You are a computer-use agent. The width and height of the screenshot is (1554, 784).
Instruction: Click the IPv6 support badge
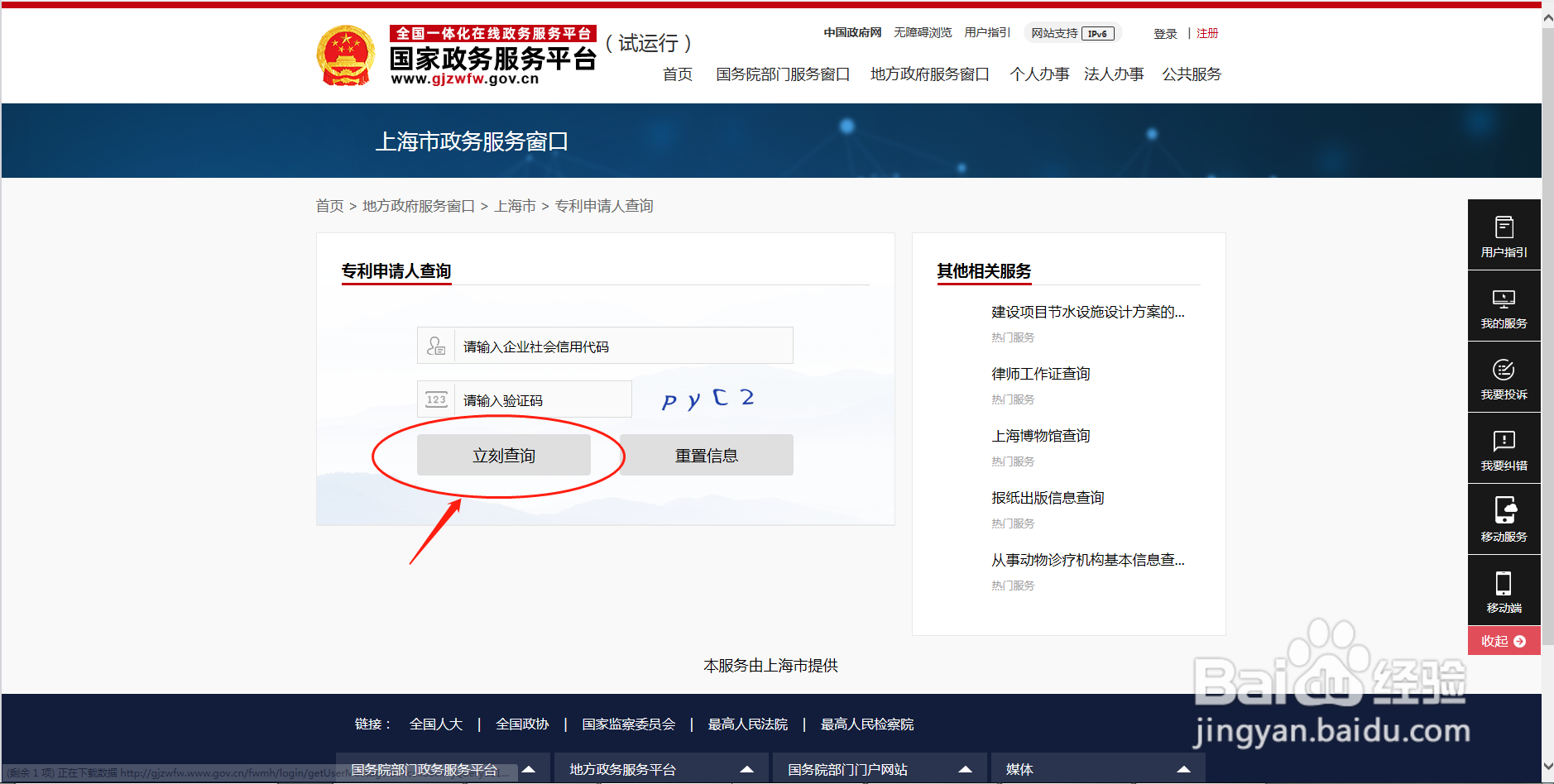pyautogui.click(x=1098, y=33)
